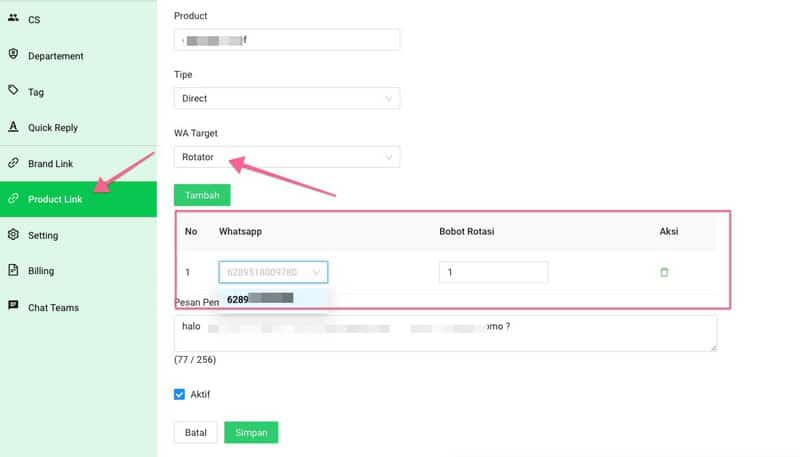Click the Chat Teams speech bubble icon
Image resolution: width=800 pixels, height=457 pixels.
pos(13,306)
